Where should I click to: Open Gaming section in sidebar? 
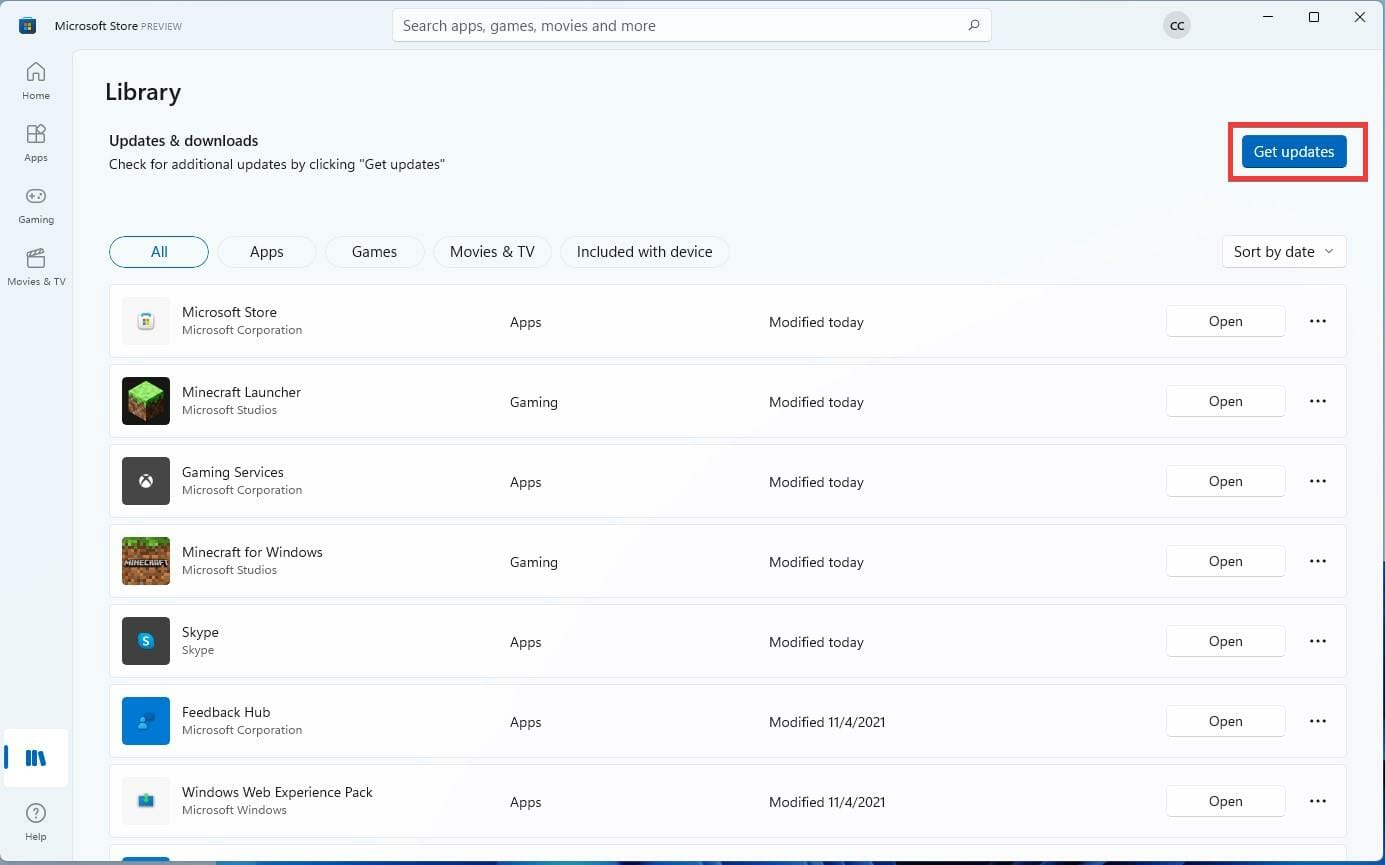(36, 205)
